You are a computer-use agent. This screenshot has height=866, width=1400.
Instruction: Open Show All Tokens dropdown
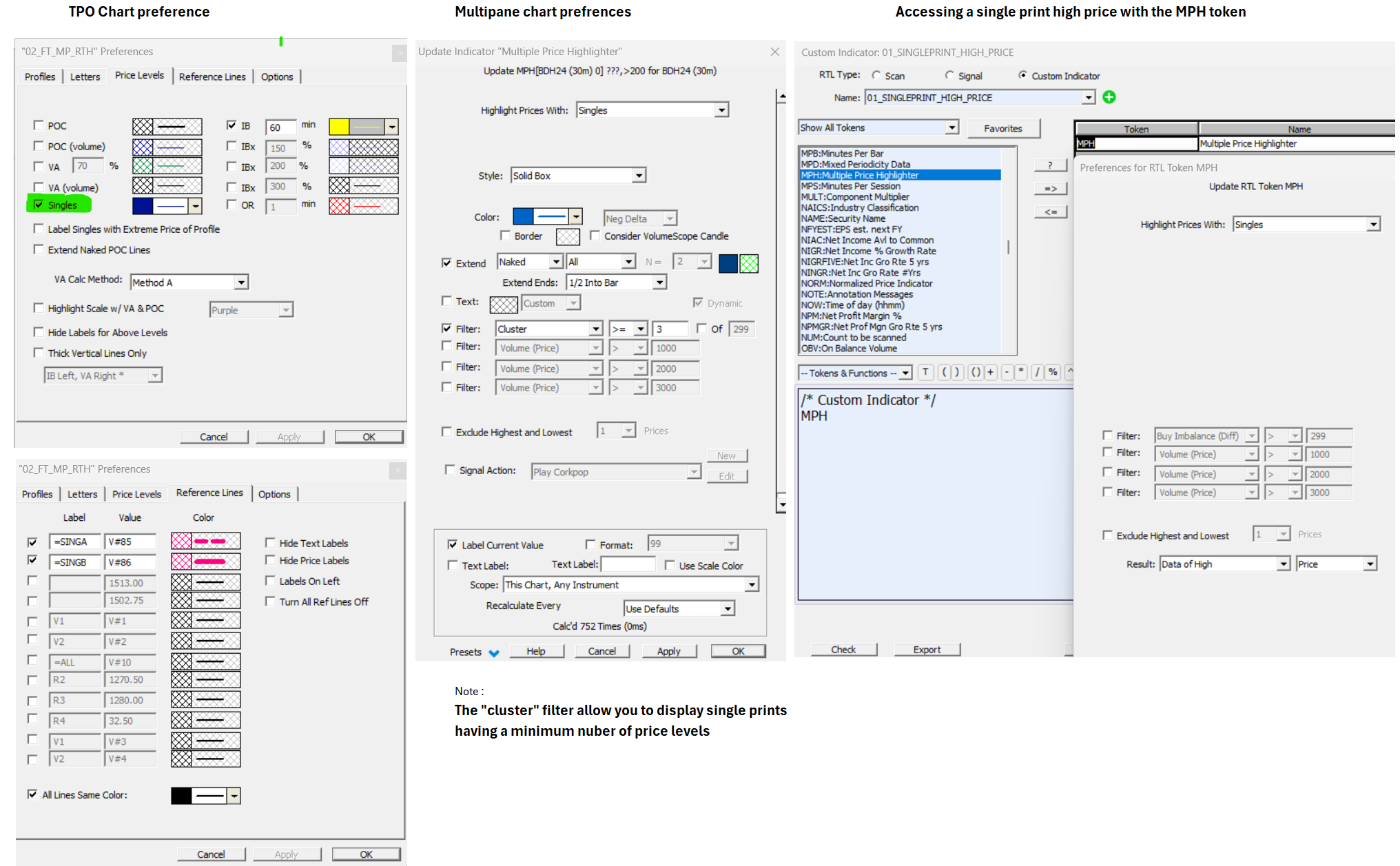coord(878,127)
